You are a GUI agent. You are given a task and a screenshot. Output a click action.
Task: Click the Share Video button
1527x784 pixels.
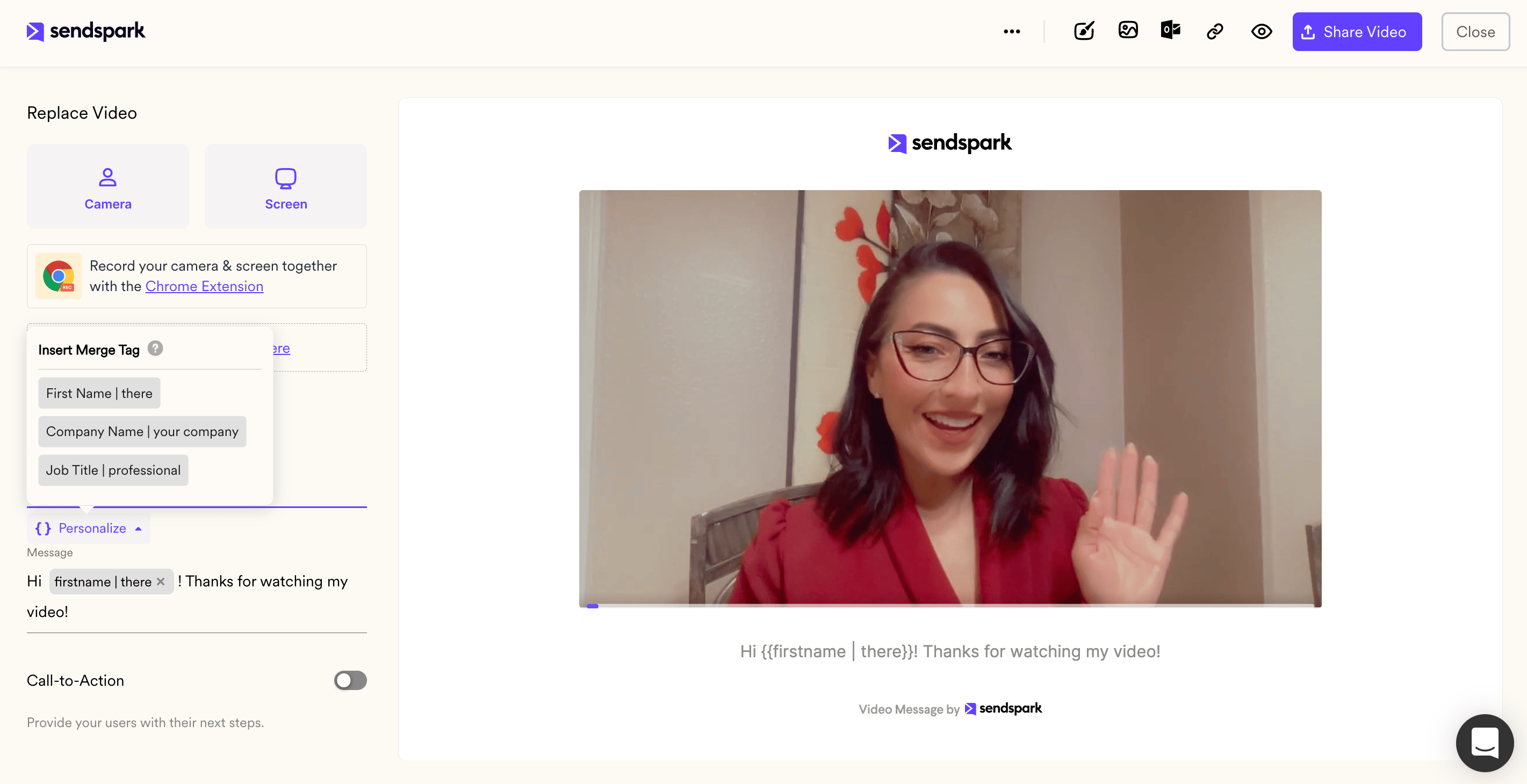(1357, 31)
